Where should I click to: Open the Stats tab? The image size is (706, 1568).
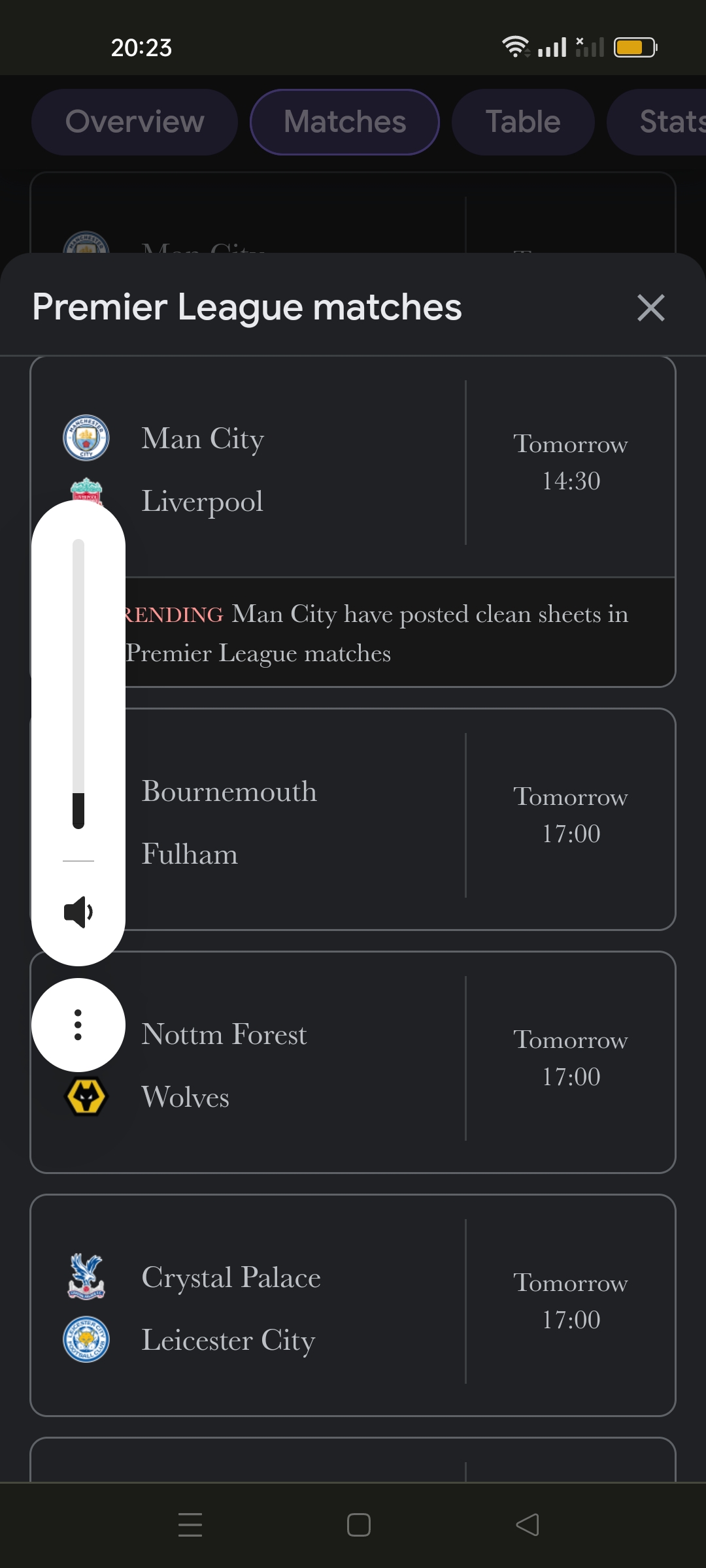[x=657, y=122]
